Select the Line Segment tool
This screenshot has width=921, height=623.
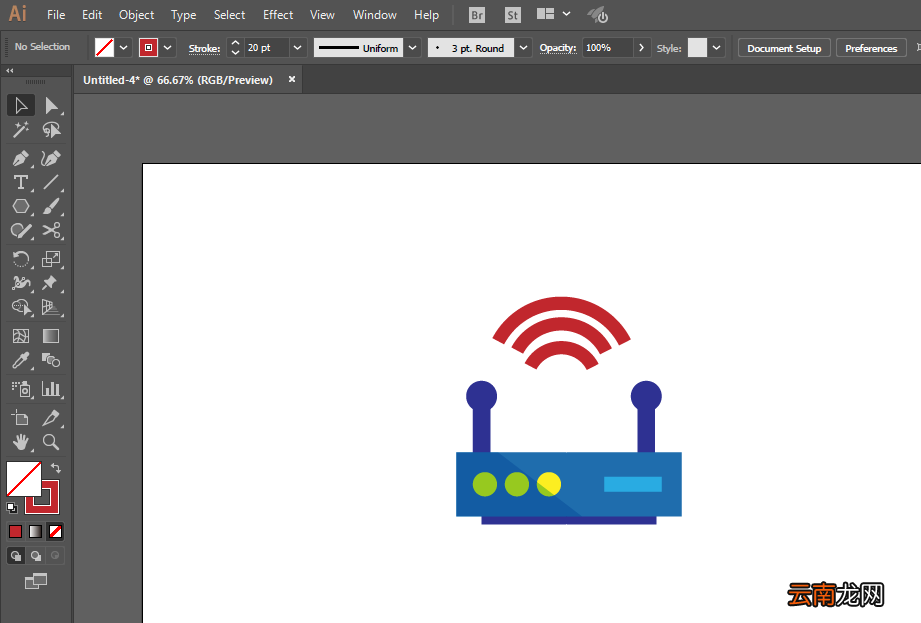point(51,183)
